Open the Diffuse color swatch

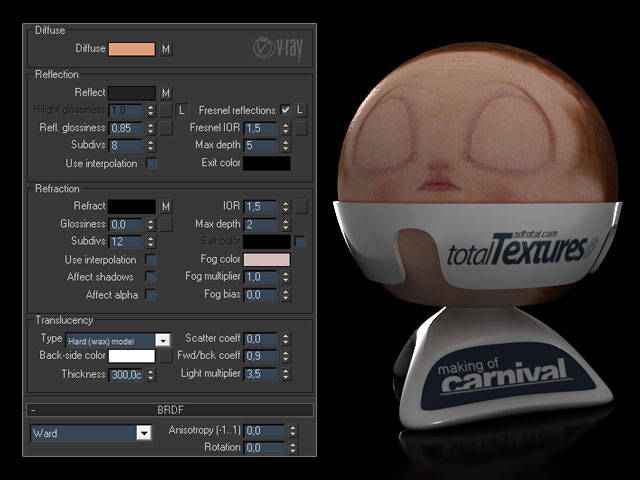132,49
